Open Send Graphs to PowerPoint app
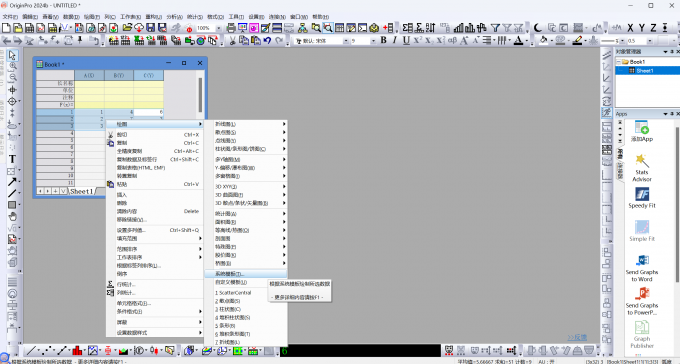Image resolution: width=680 pixels, height=364 pixels. [x=642, y=302]
